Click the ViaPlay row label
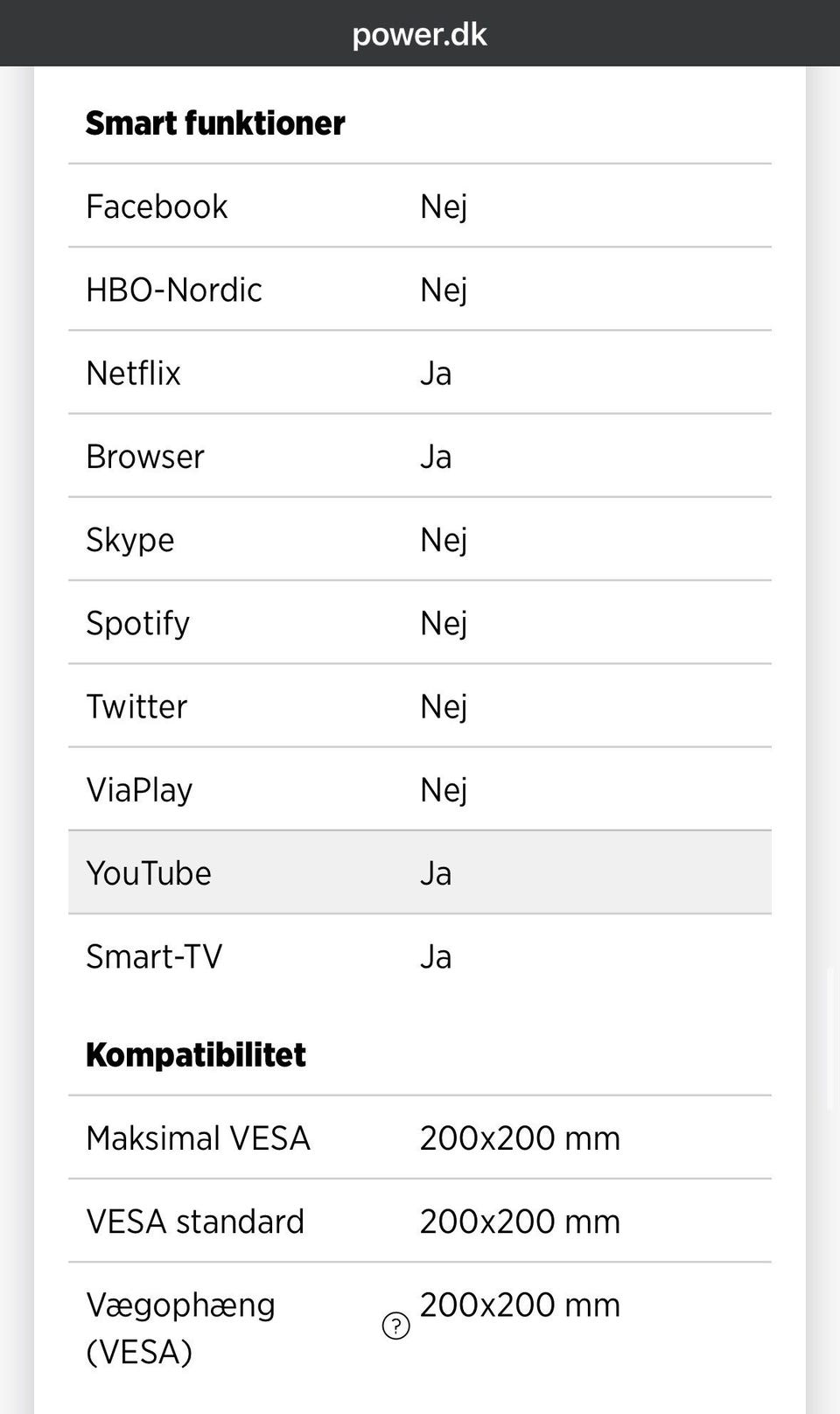 (139, 789)
